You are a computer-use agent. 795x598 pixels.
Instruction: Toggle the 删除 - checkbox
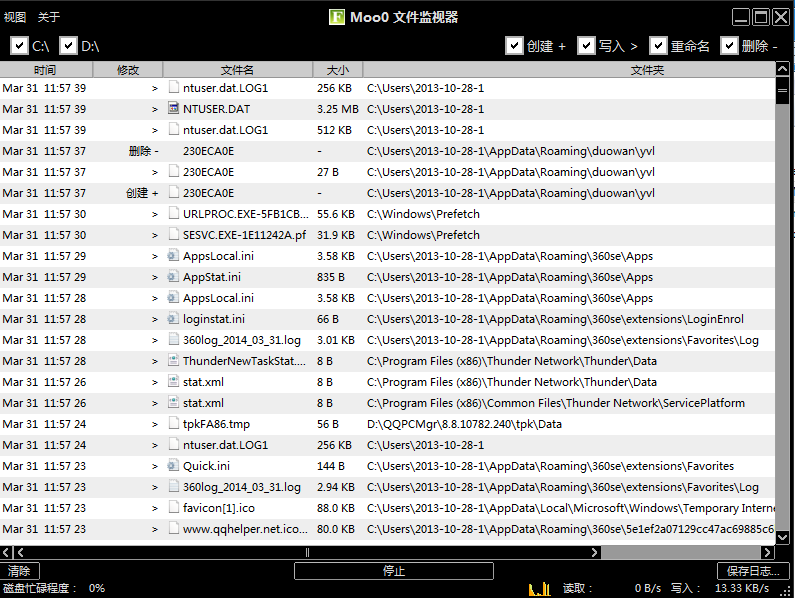[x=729, y=46]
